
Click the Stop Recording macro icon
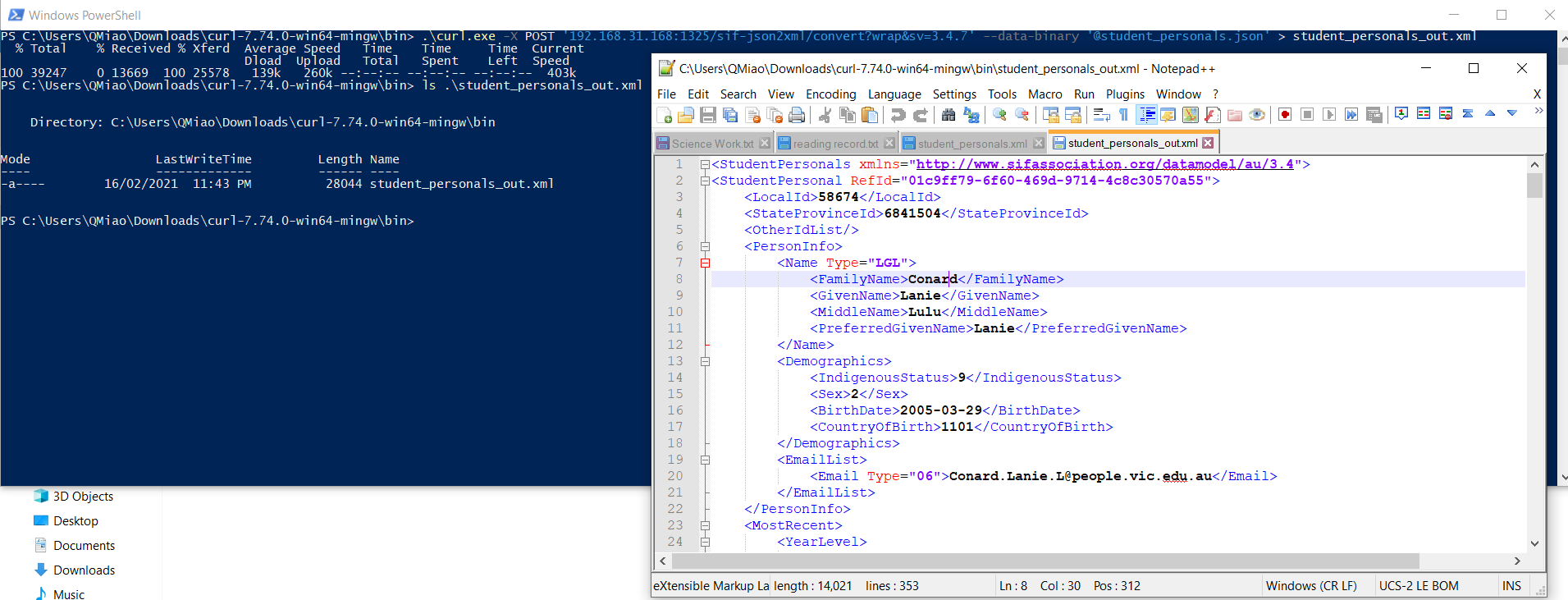[1307, 115]
